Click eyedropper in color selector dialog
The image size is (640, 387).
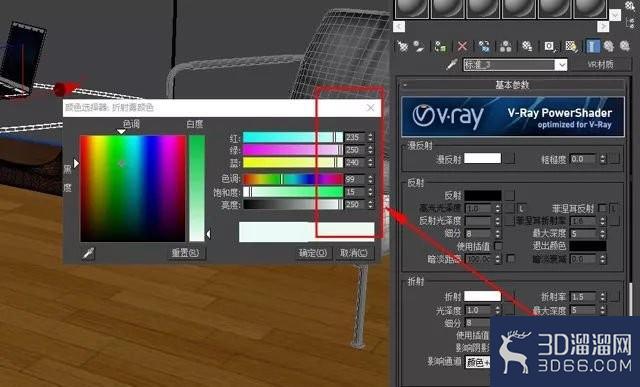pos(89,253)
